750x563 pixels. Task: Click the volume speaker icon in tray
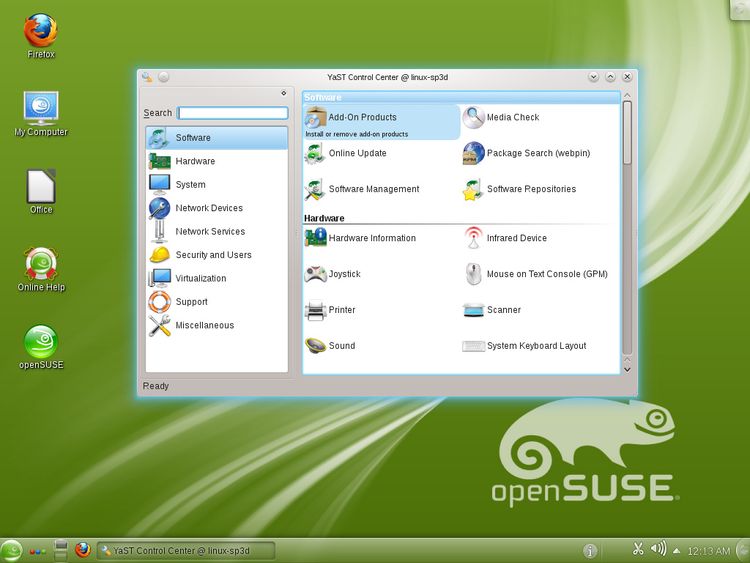click(x=657, y=549)
